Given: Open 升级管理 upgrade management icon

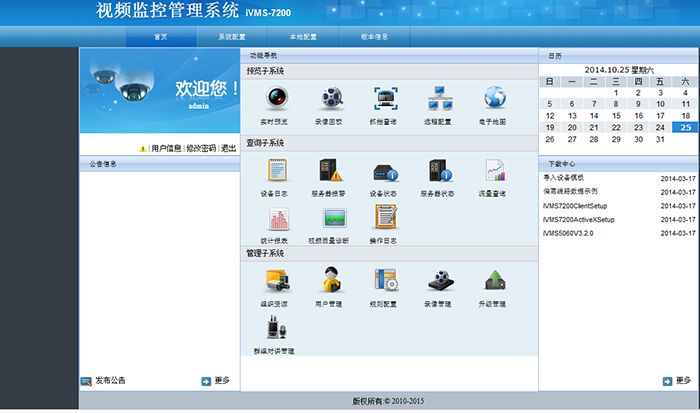Looking at the screenshot, I should tap(495, 280).
